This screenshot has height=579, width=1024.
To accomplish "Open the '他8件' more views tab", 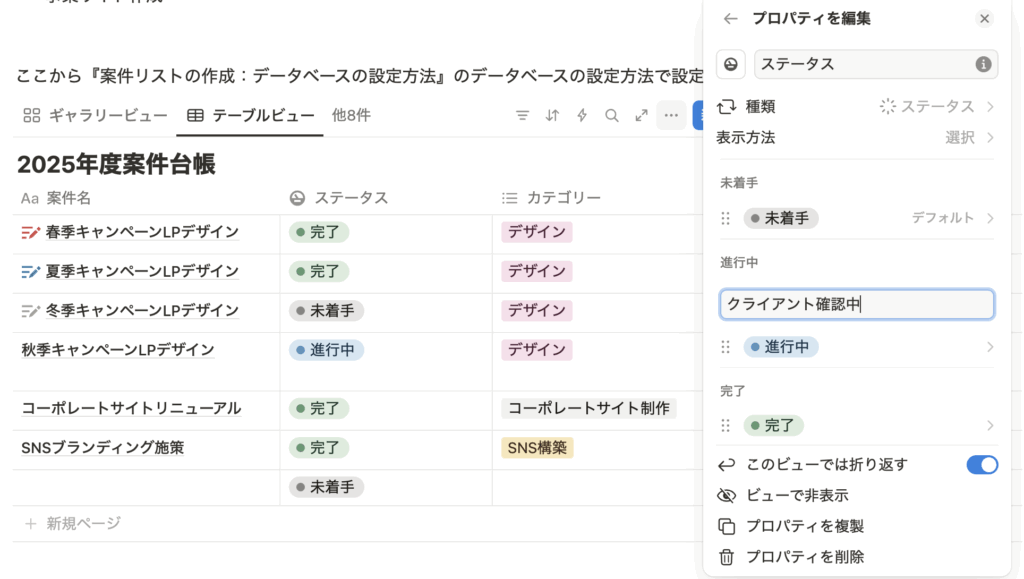I will click(351, 116).
